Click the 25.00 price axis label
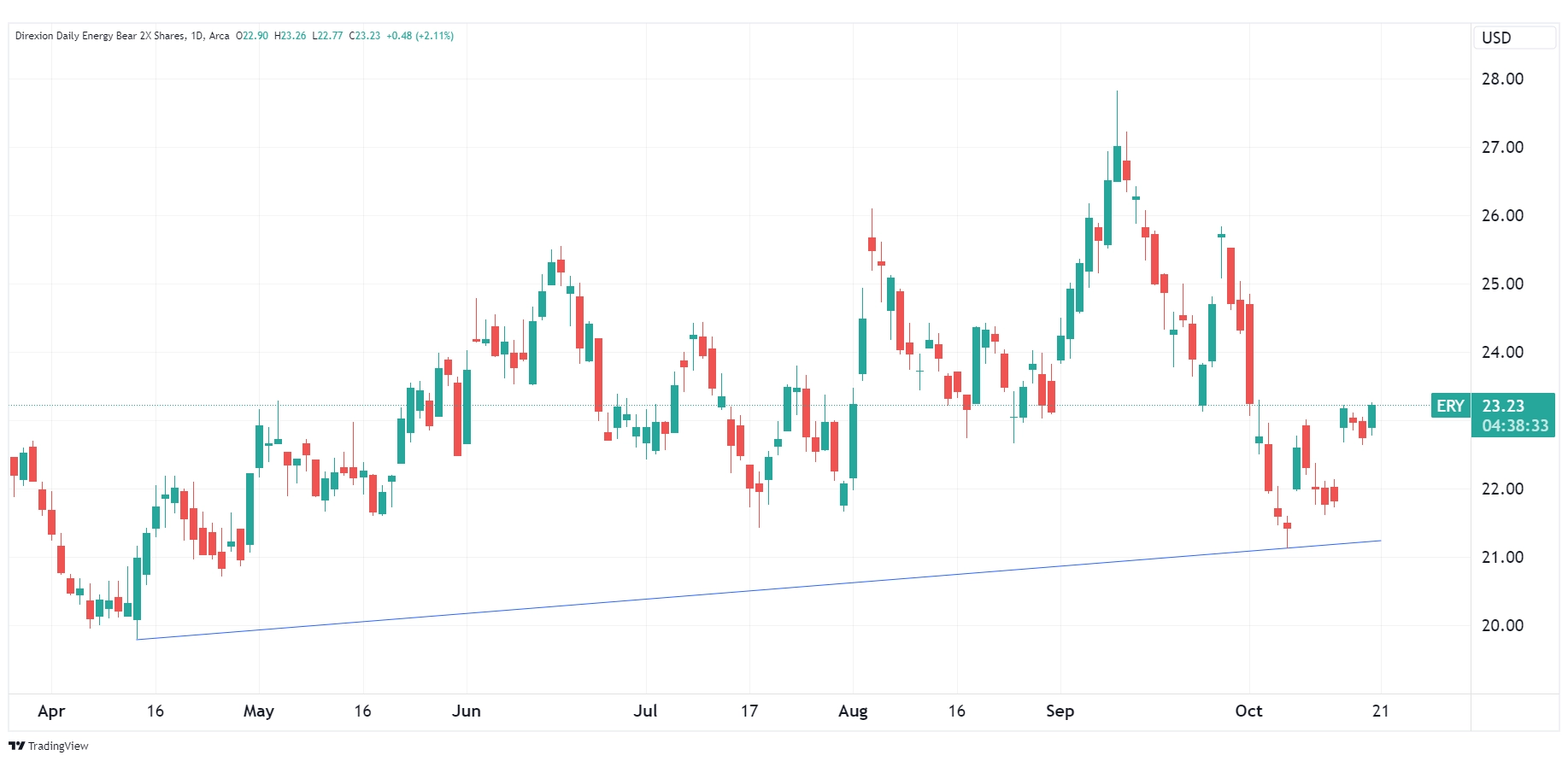 click(x=1502, y=284)
